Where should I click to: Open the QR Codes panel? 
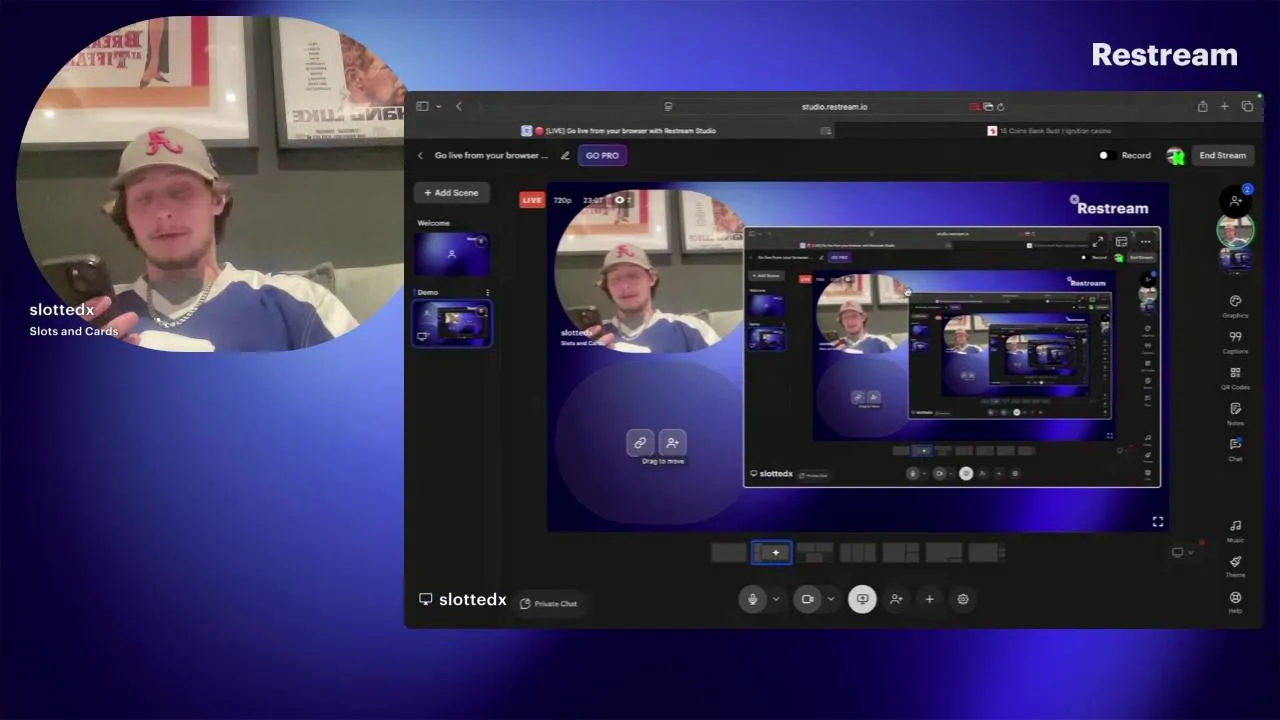click(1235, 378)
